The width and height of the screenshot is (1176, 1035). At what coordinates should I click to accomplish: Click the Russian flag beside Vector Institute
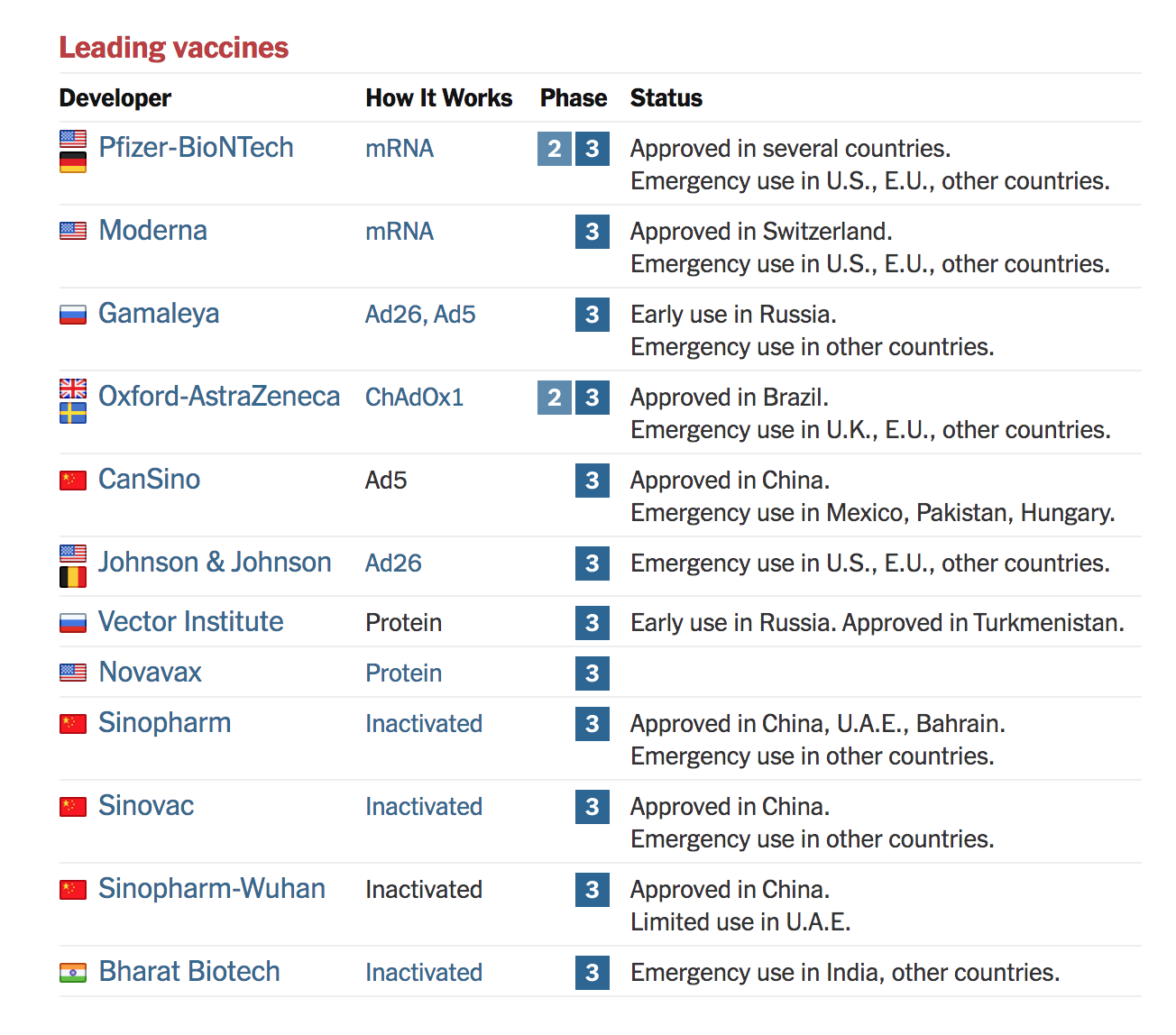[73, 622]
